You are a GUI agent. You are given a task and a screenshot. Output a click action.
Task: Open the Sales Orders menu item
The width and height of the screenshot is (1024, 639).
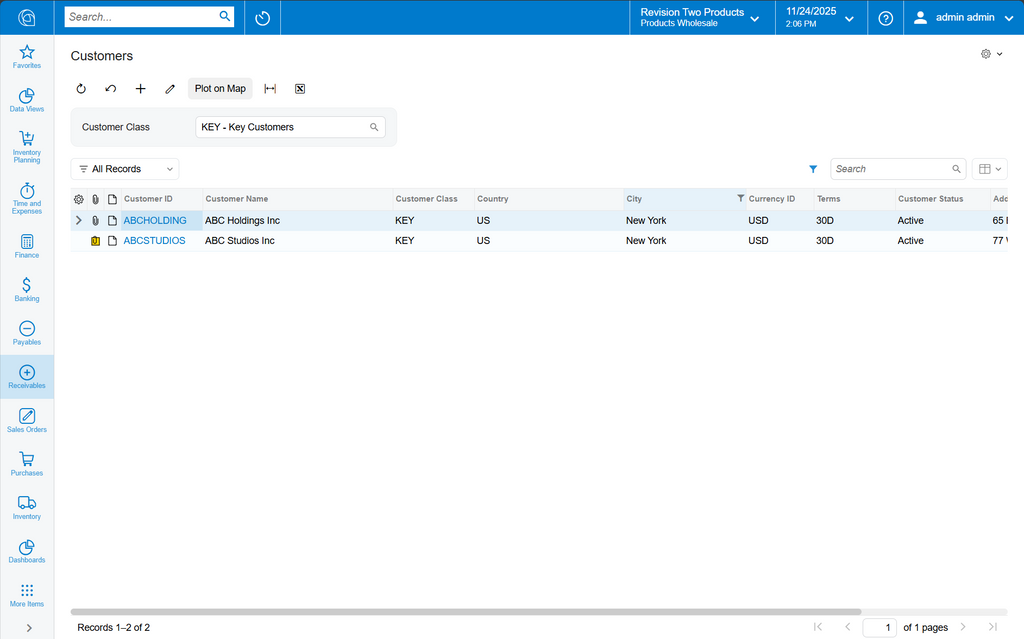pos(27,420)
